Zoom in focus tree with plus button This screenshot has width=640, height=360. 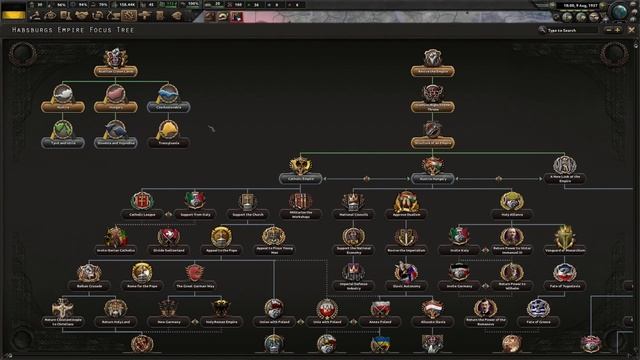point(618,30)
